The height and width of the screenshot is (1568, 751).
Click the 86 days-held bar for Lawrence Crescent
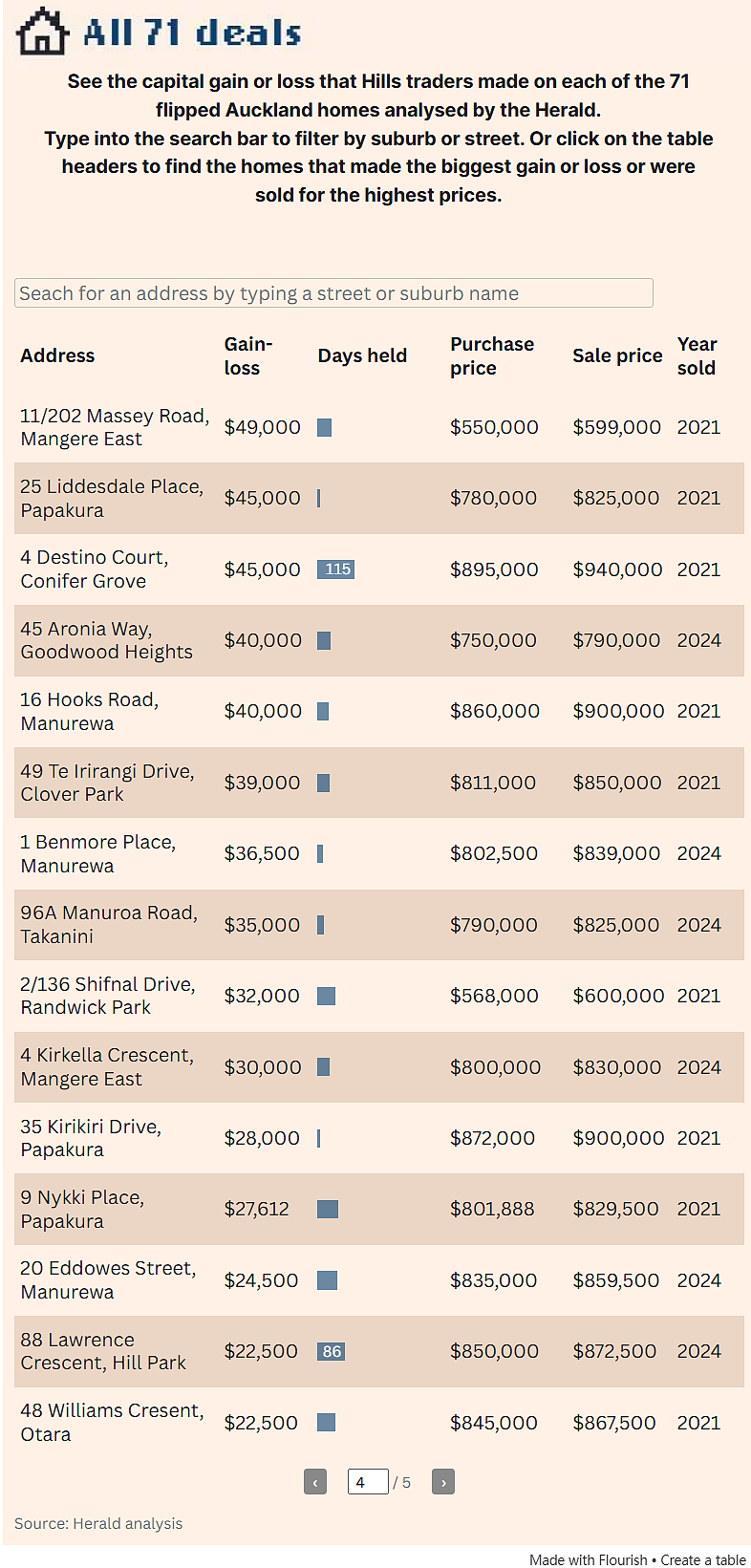click(x=331, y=1351)
